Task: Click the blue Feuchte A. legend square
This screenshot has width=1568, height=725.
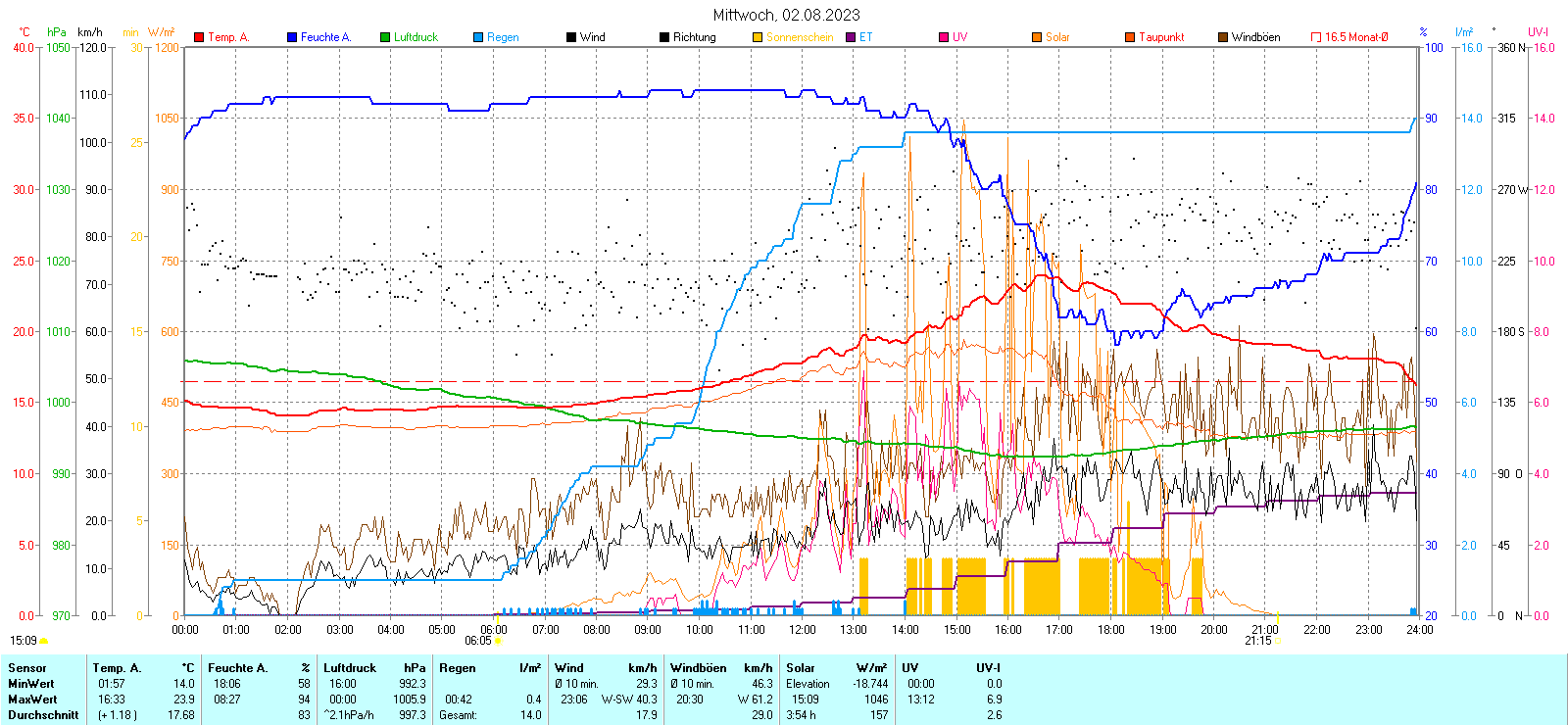Action: pos(292,37)
